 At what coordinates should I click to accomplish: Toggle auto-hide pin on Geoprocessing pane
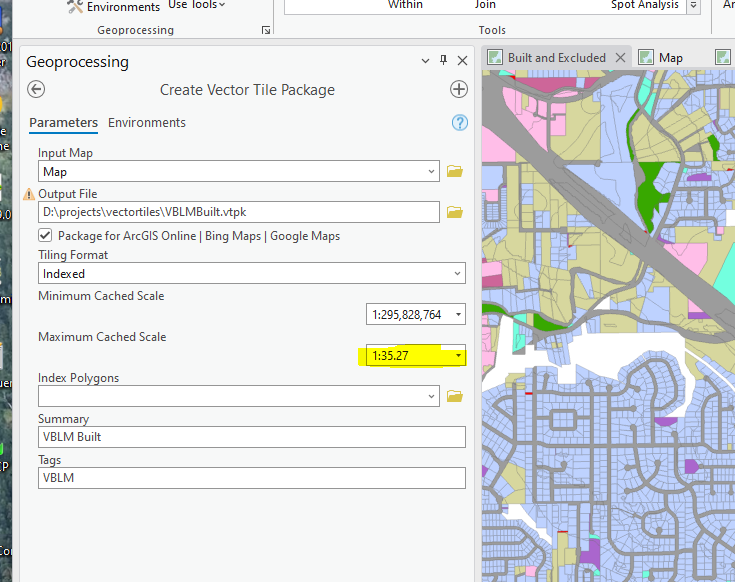(444, 61)
